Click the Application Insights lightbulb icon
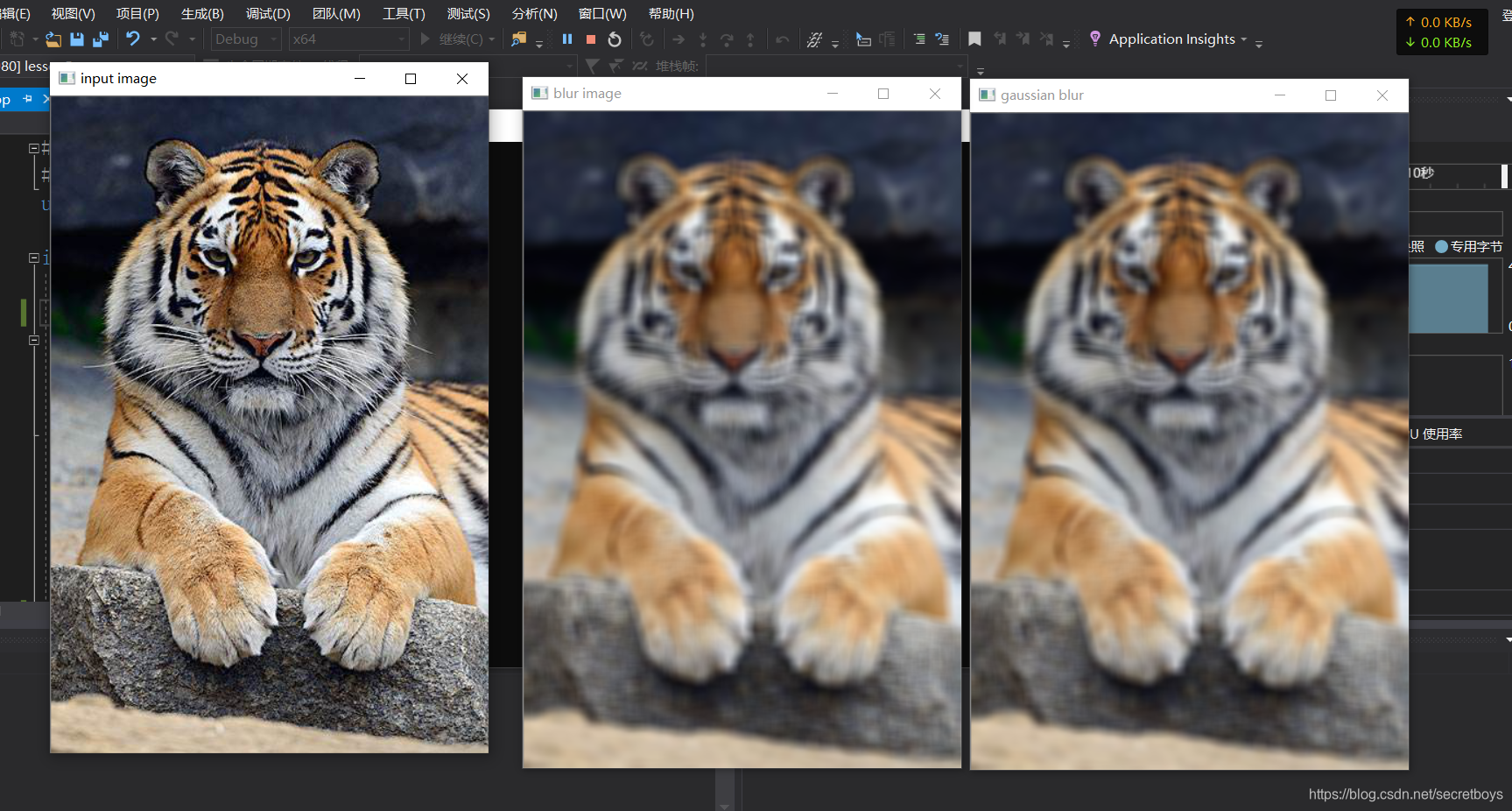Screen dimensions: 1512x811 tap(1095, 39)
